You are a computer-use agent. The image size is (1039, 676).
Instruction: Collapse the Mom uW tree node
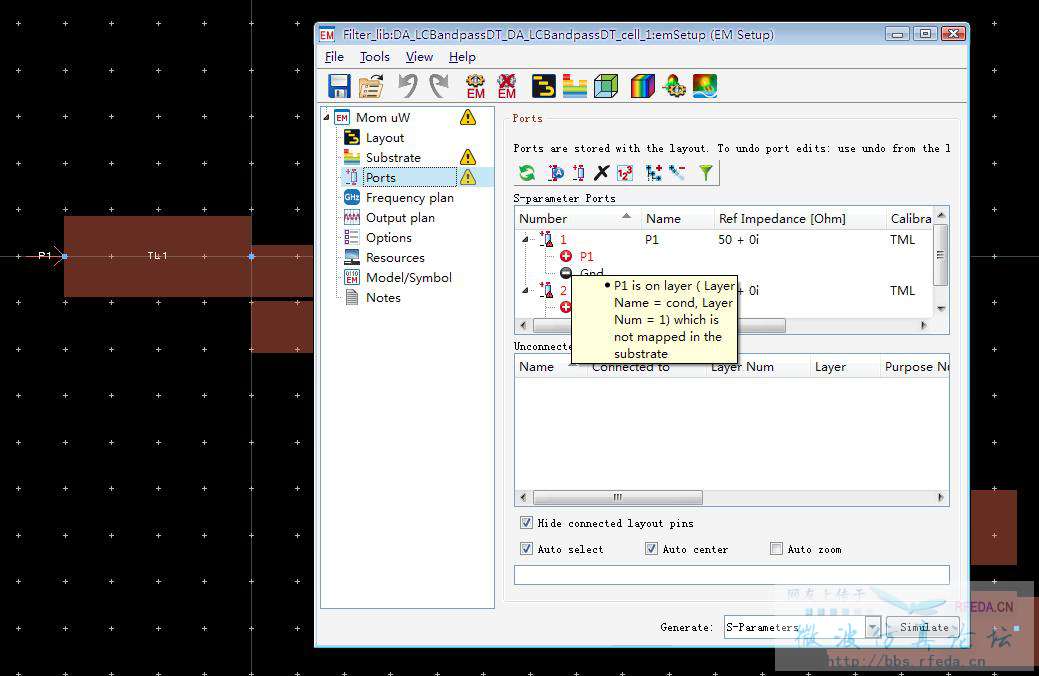(325, 117)
